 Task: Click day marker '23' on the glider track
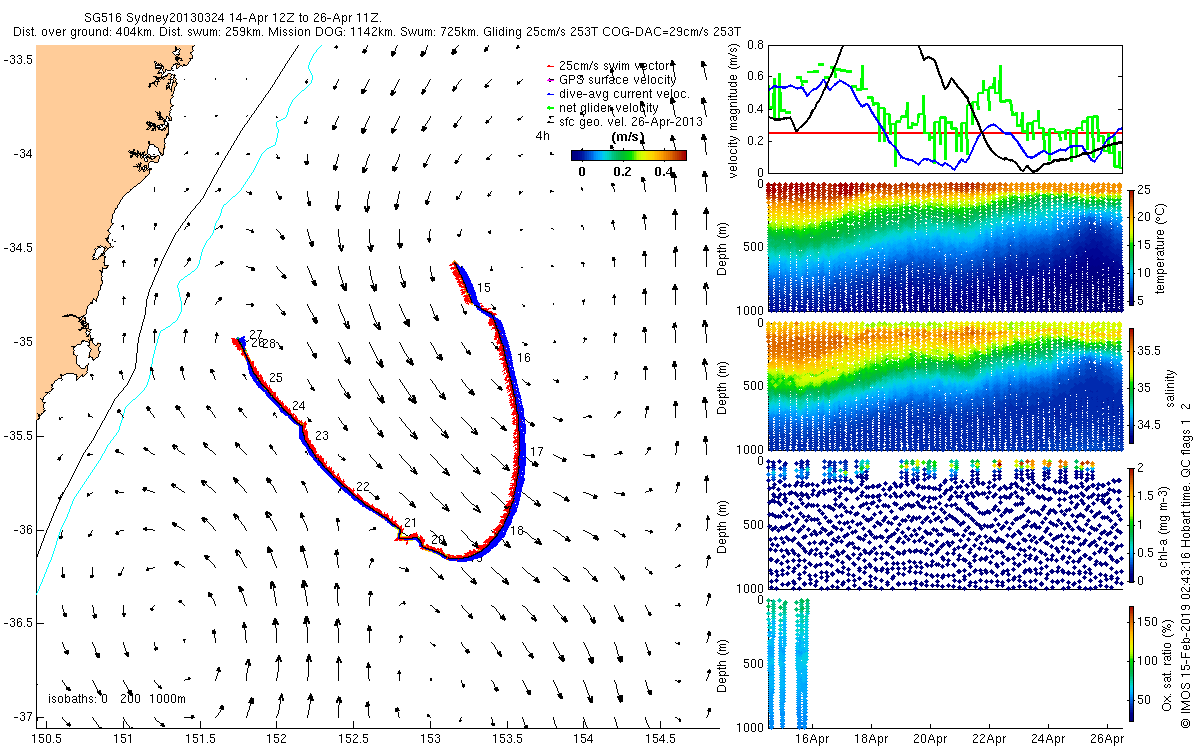point(321,436)
